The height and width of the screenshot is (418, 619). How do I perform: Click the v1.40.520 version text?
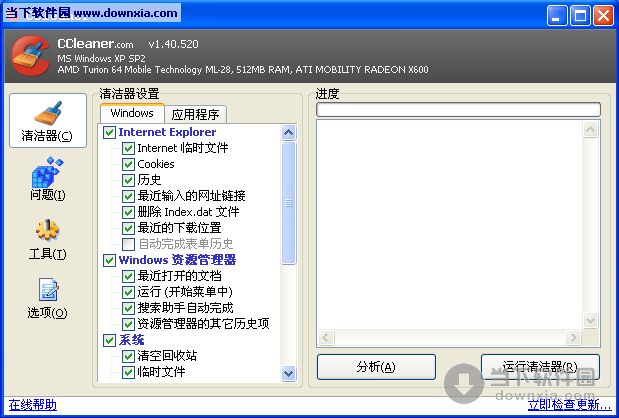click(173, 44)
